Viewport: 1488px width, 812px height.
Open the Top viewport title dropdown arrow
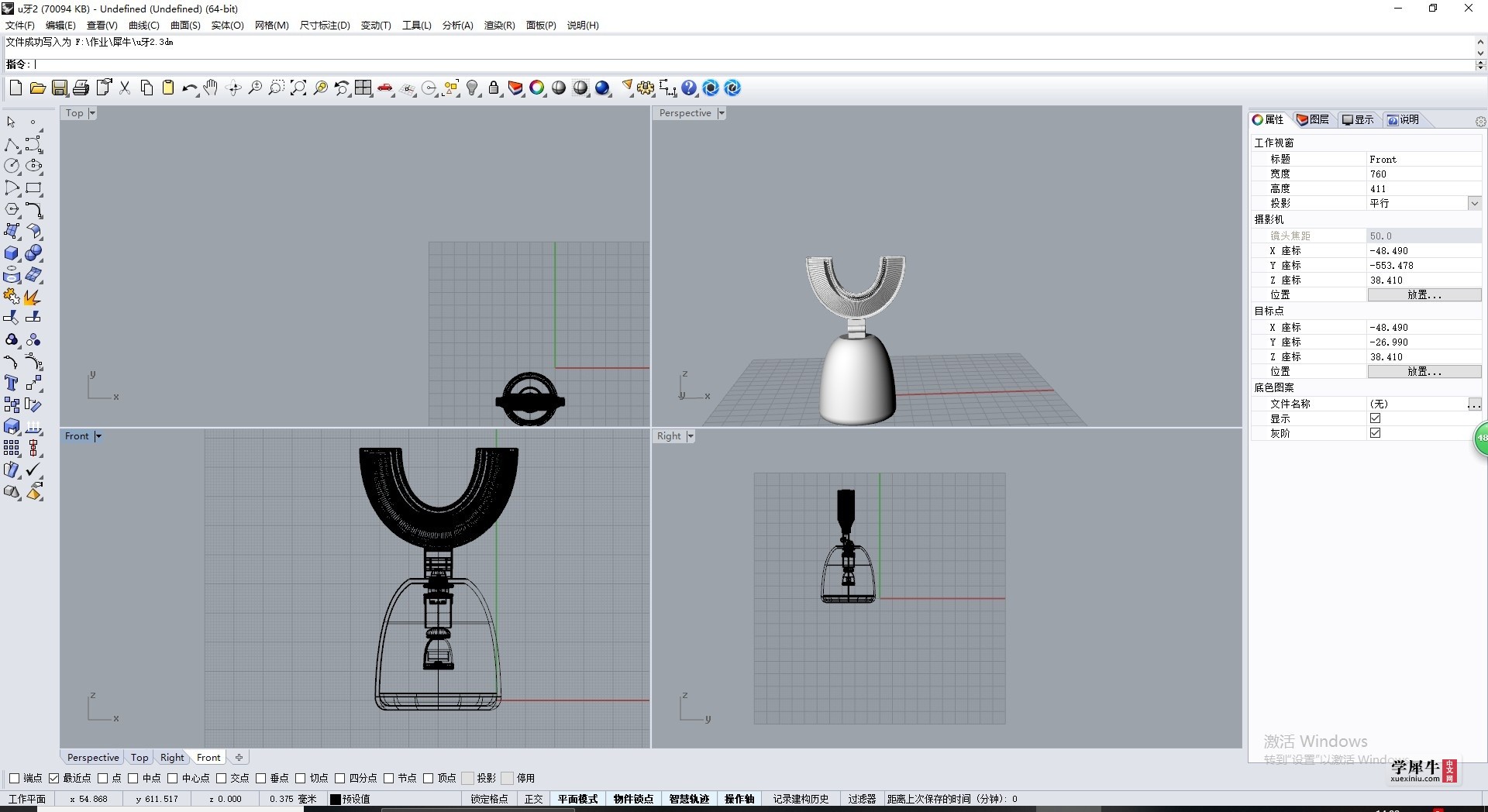(x=92, y=113)
